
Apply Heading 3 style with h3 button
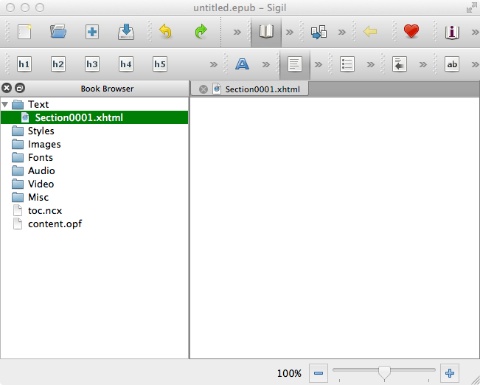pos(92,64)
